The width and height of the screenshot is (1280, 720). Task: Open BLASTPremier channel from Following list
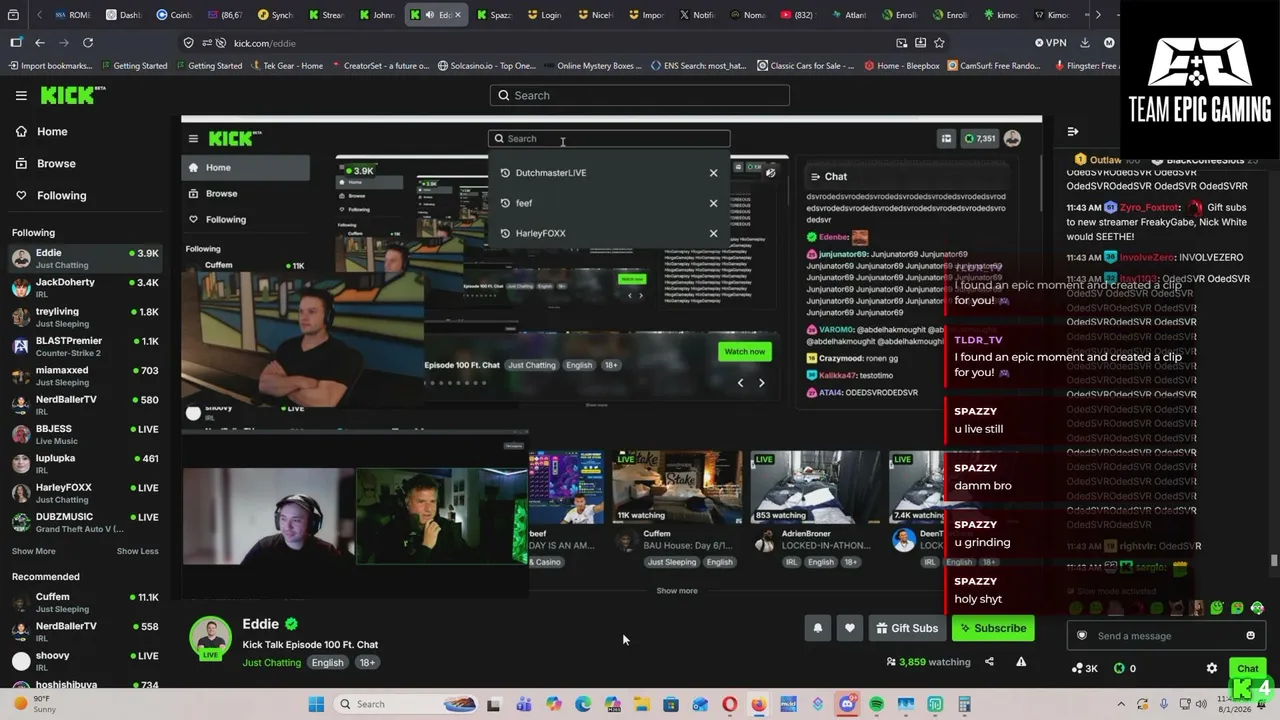coord(84,346)
